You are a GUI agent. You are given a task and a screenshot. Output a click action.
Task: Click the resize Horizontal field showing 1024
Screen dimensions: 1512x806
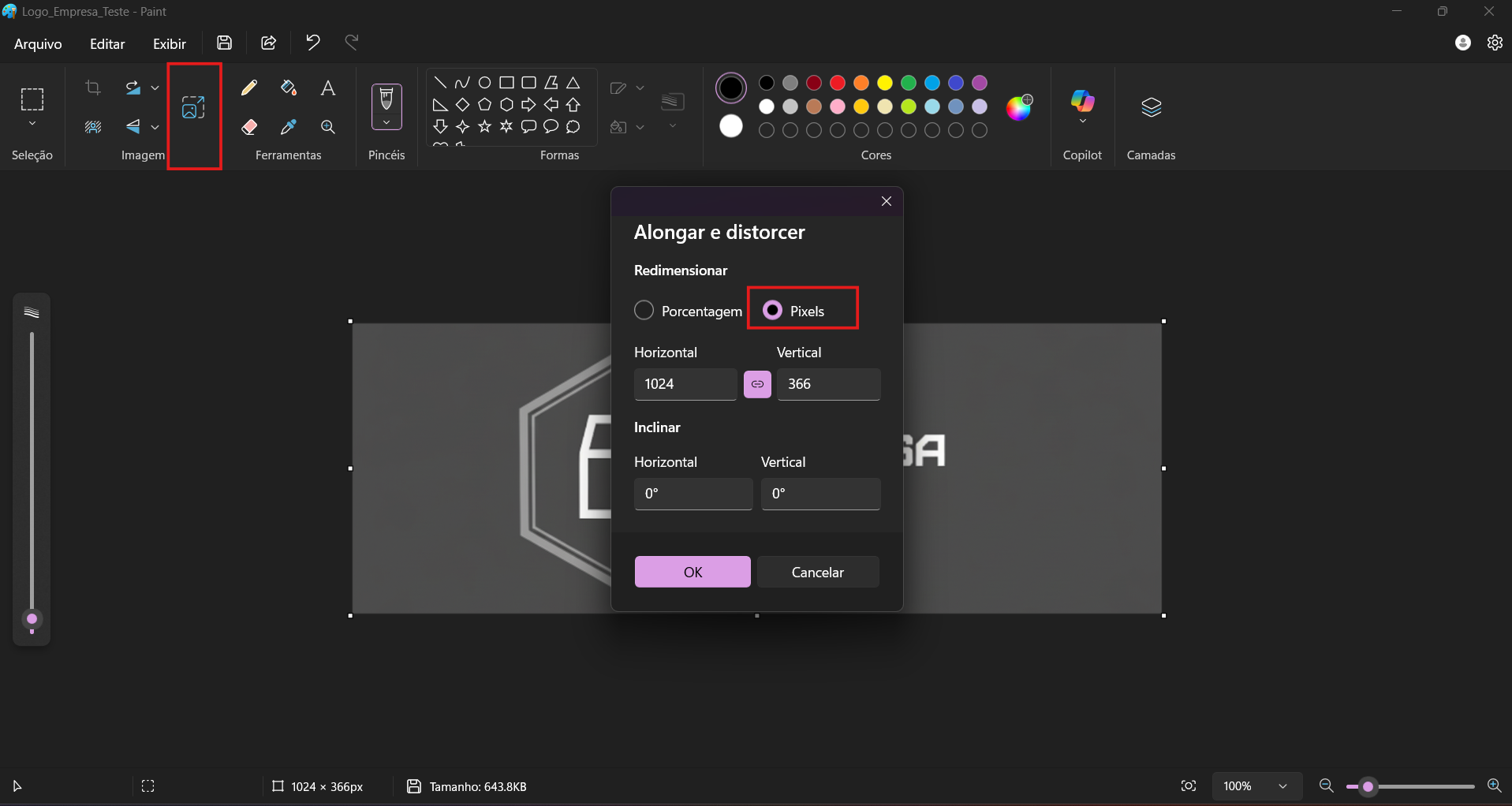click(685, 384)
